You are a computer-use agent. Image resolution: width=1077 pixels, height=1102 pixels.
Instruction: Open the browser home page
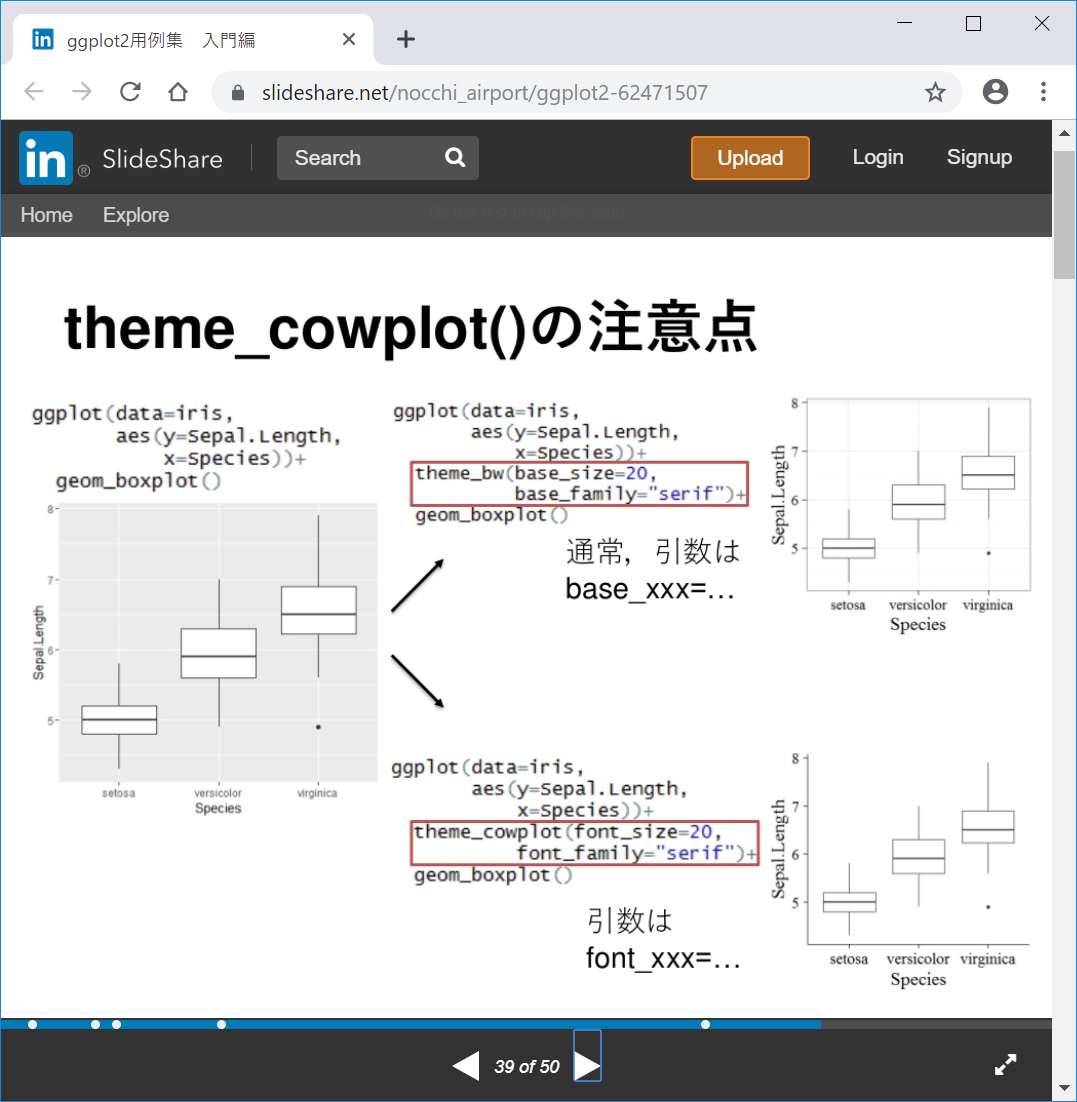point(178,93)
